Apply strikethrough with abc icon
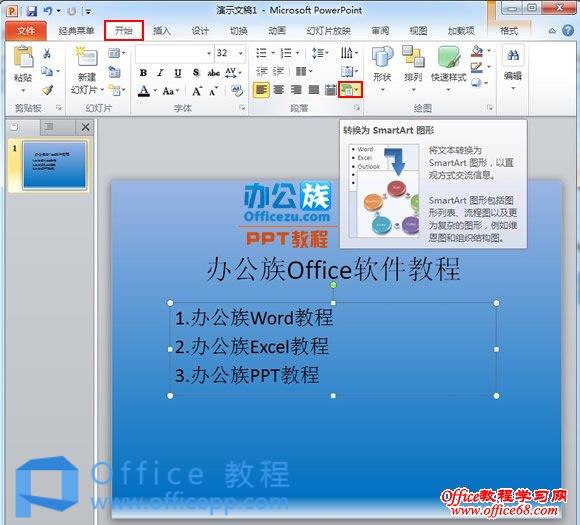Screen dimensions: 580x525 tap(213, 73)
